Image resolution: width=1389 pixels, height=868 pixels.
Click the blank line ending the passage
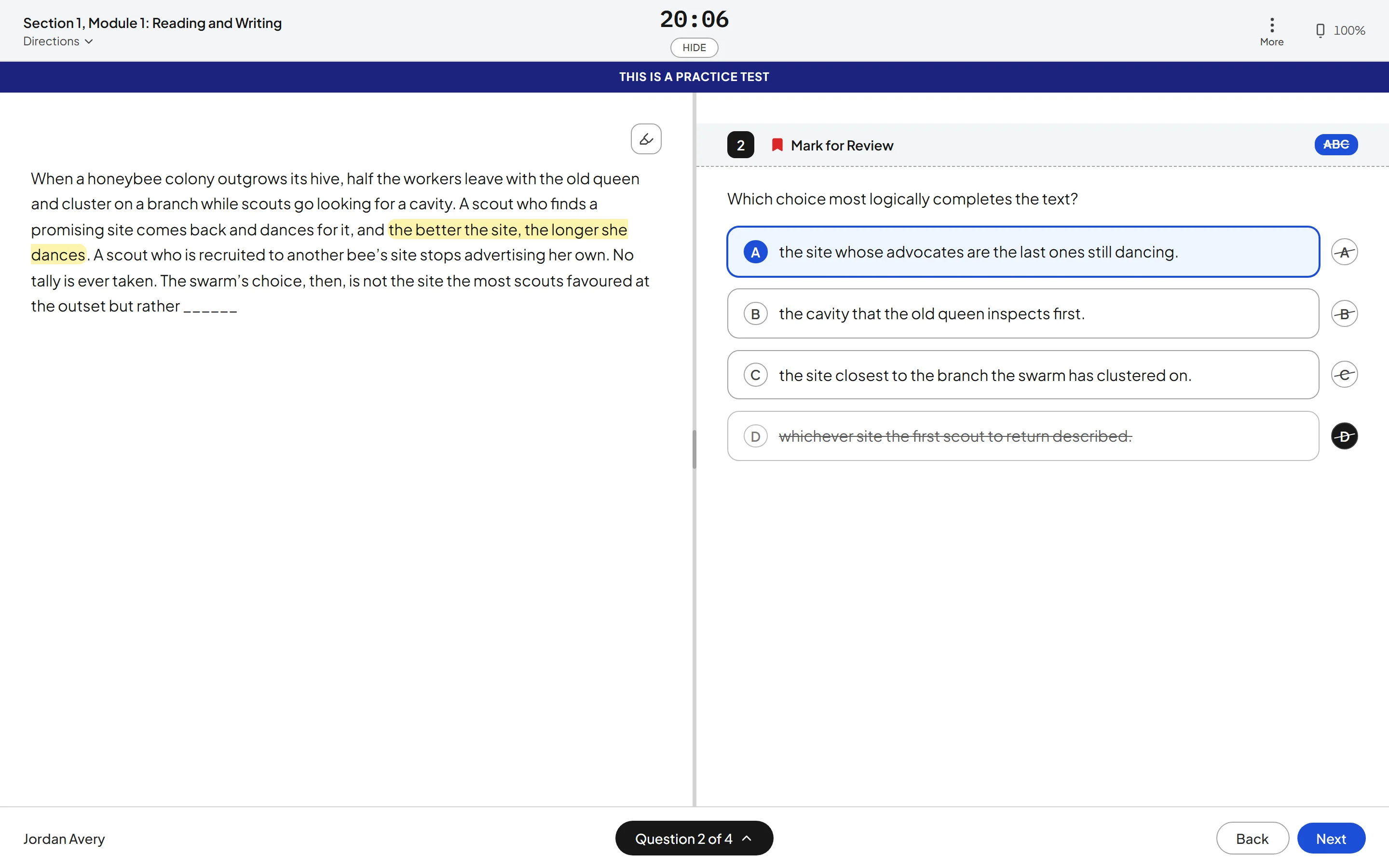point(210,310)
